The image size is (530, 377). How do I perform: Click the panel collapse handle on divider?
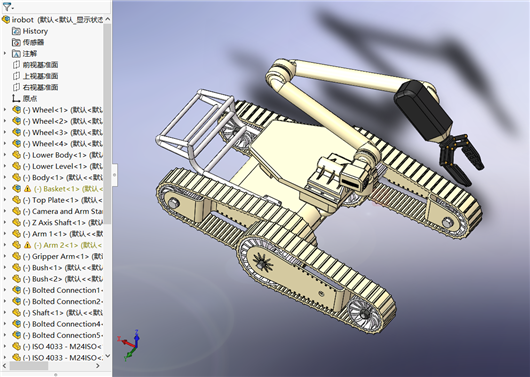point(115,175)
